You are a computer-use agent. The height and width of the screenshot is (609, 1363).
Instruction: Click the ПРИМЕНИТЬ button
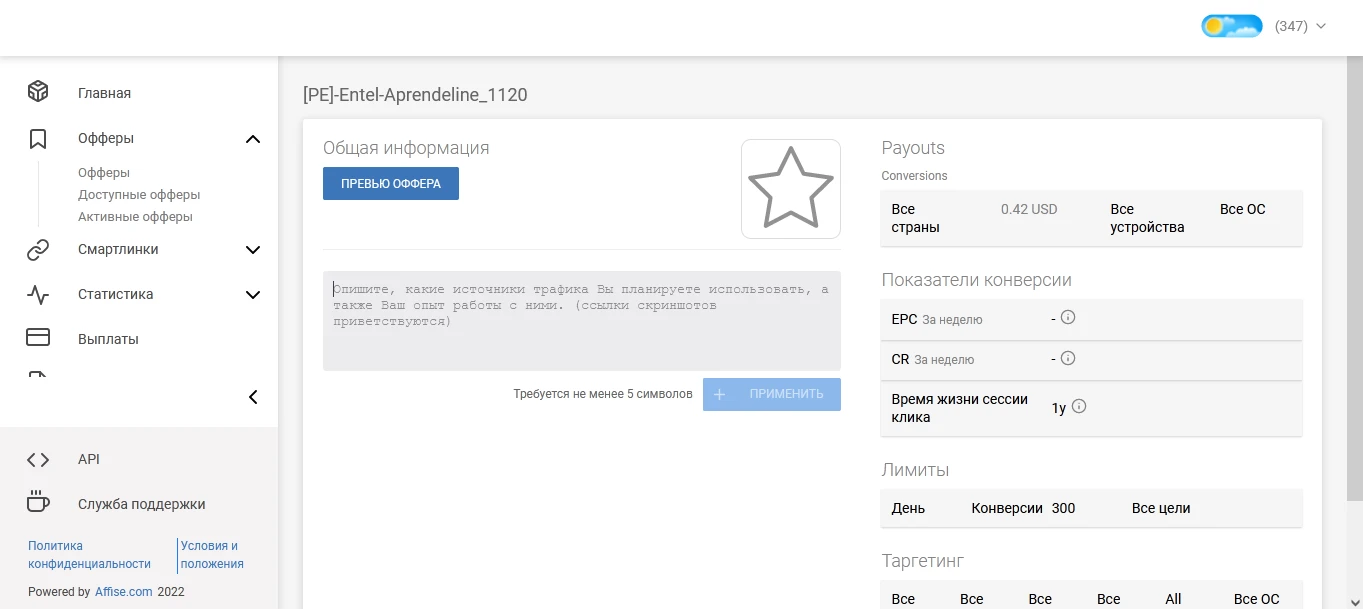coord(772,394)
